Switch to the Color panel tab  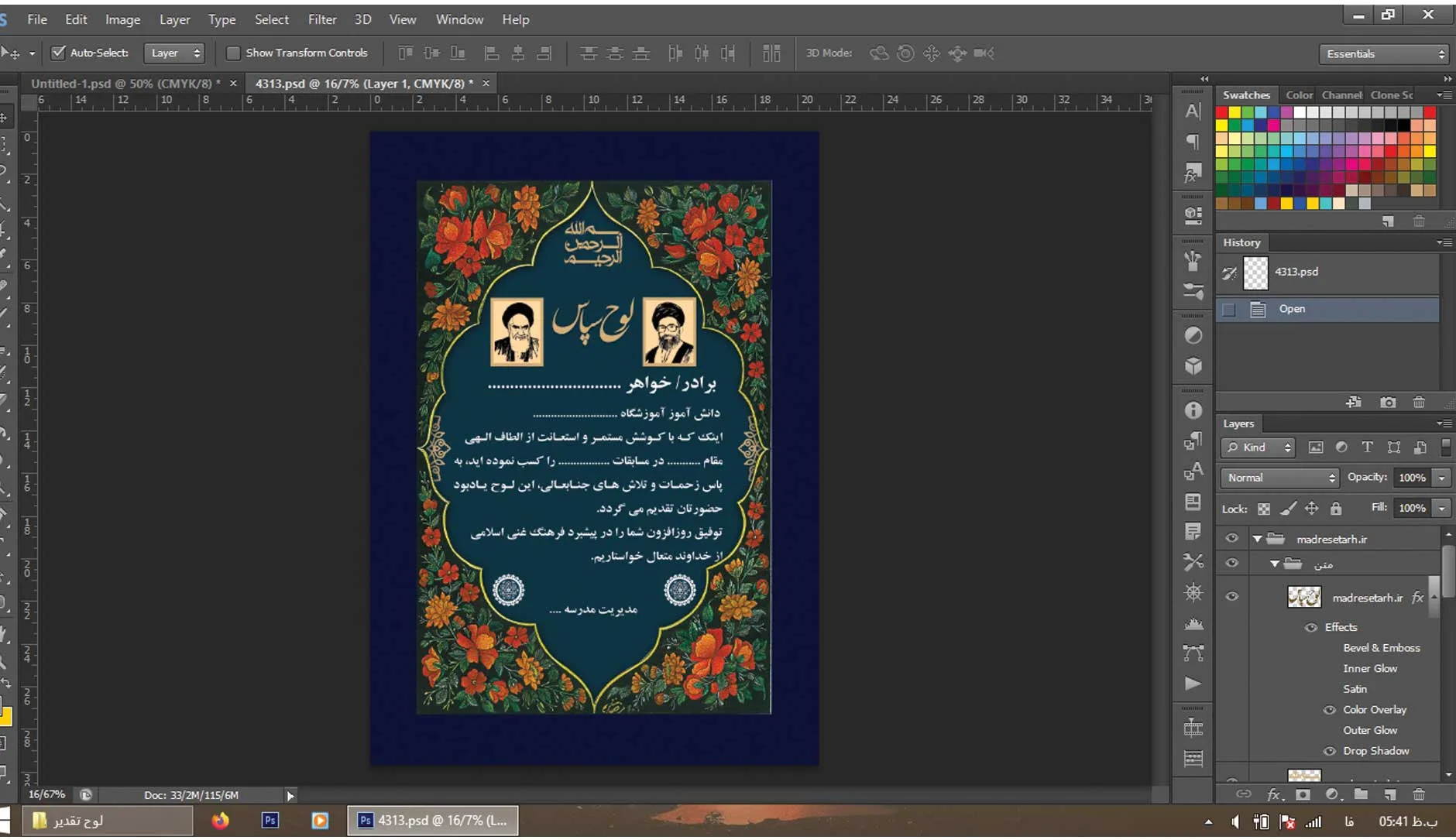(1299, 95)
